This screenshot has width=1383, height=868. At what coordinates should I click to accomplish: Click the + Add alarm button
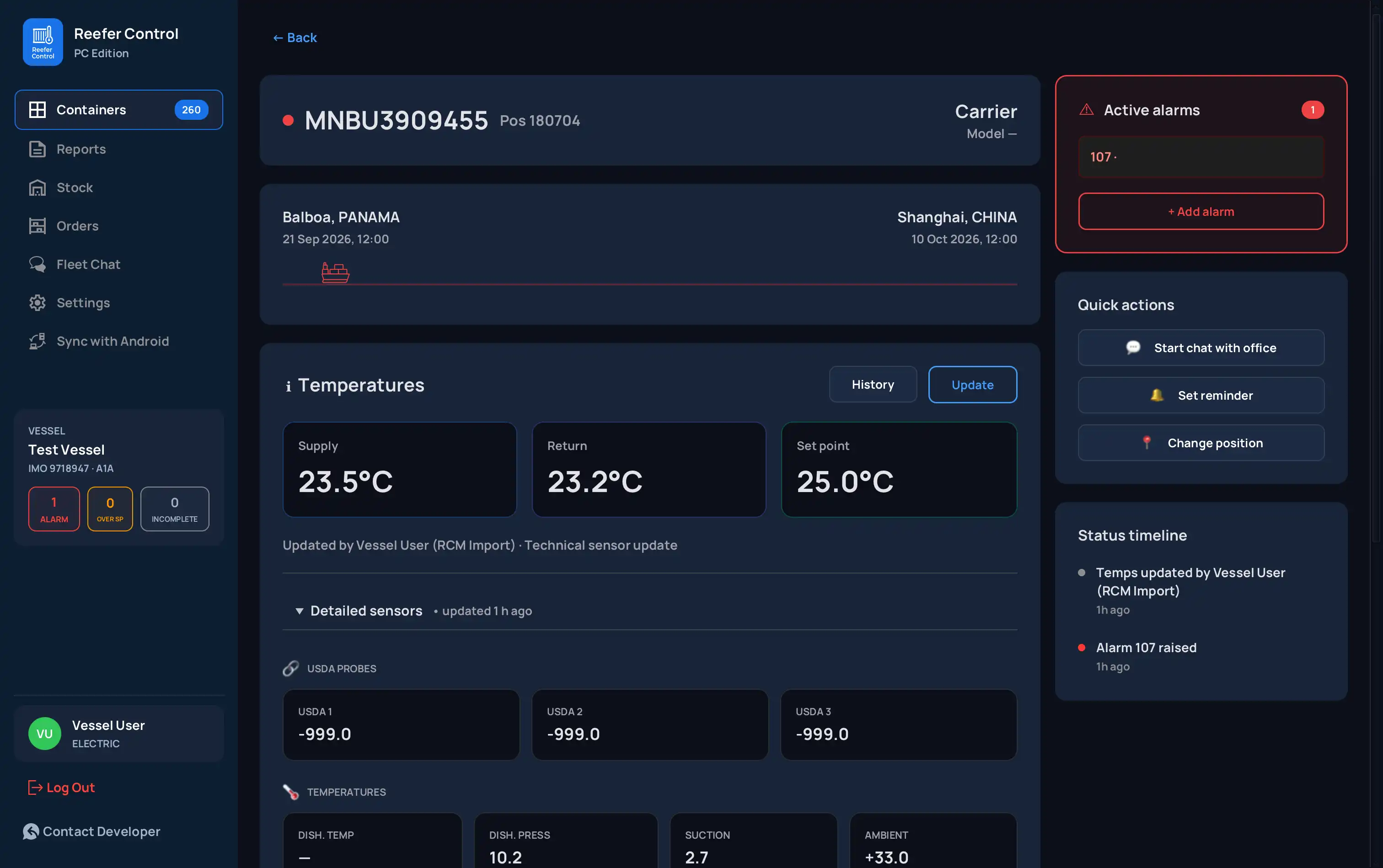pos(1201,211)
